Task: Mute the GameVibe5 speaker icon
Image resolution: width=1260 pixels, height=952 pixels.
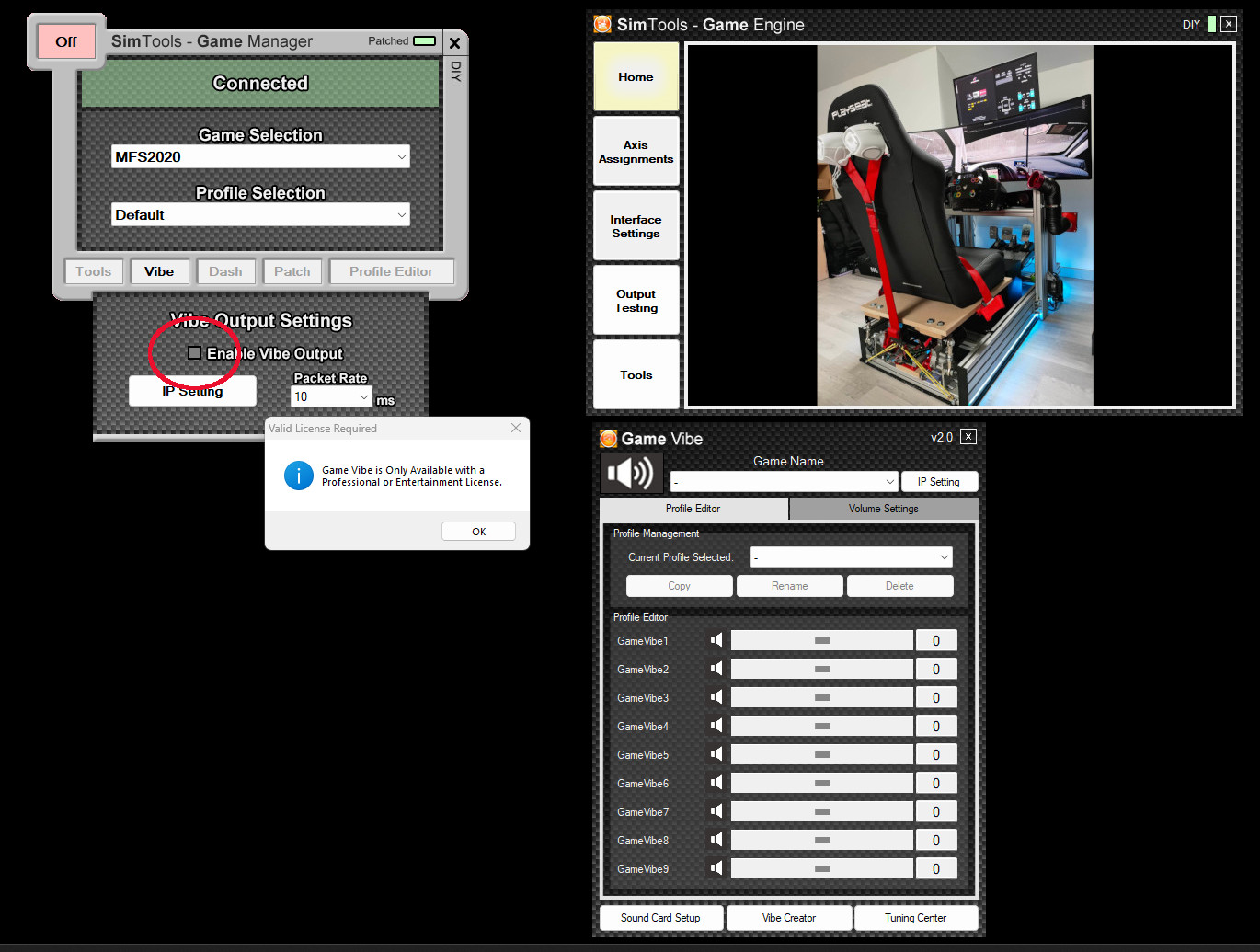Action: pyautogui.click(x=716, y=754)
